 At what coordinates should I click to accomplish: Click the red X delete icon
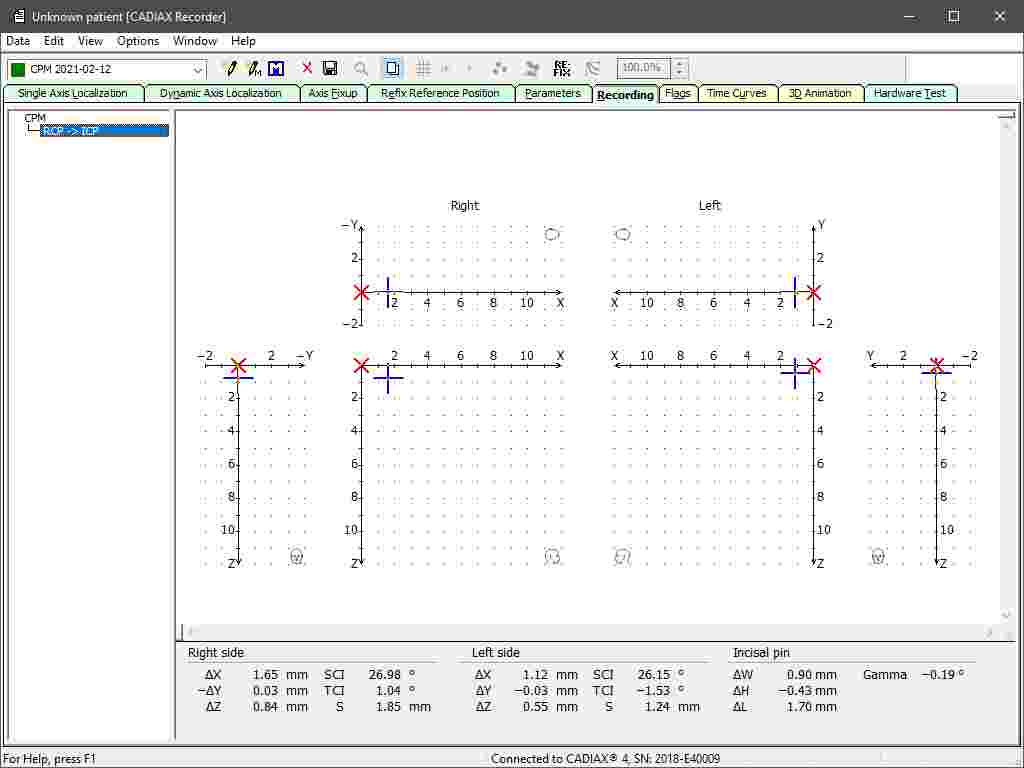[x=307, y=68]
